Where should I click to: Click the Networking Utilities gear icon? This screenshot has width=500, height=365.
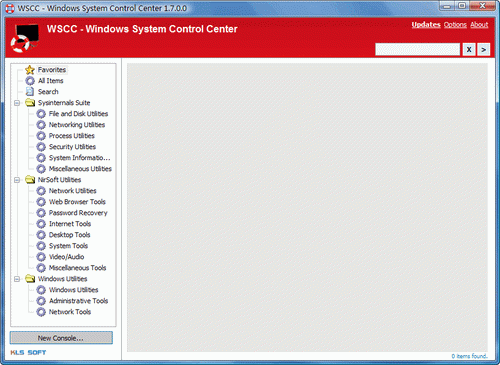[x=41, y=125]
